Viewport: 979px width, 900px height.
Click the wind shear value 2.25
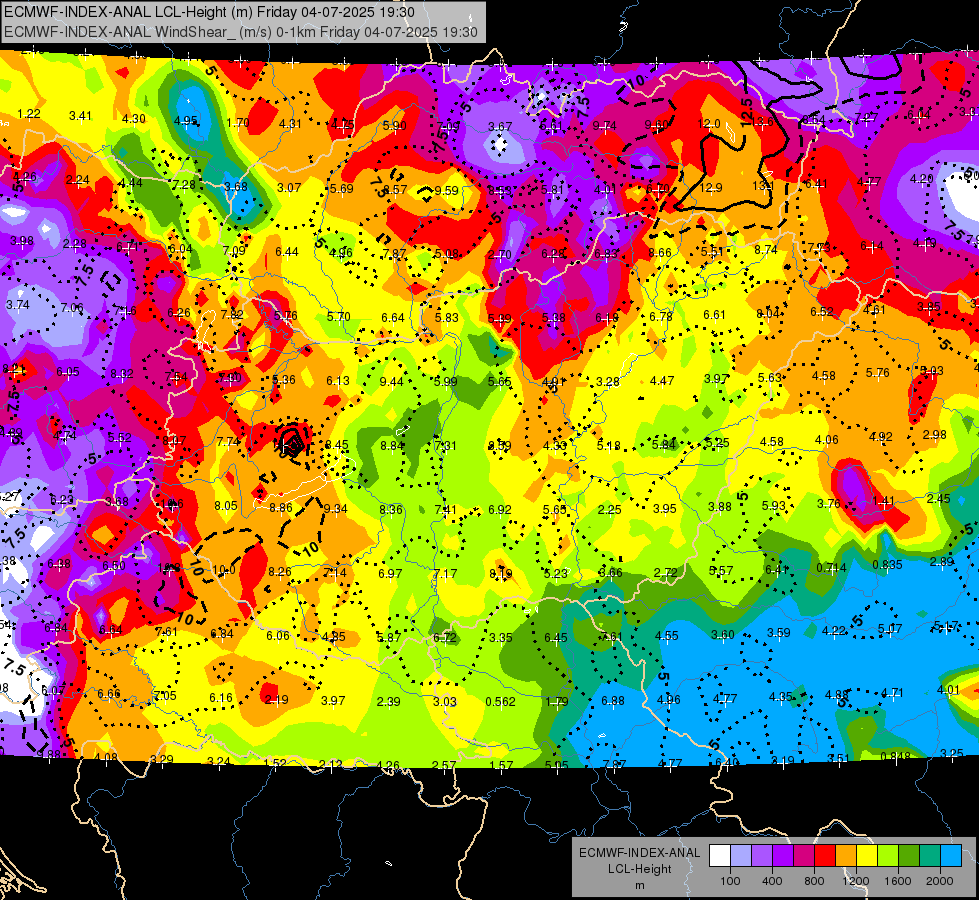click(x=609, y=510)
